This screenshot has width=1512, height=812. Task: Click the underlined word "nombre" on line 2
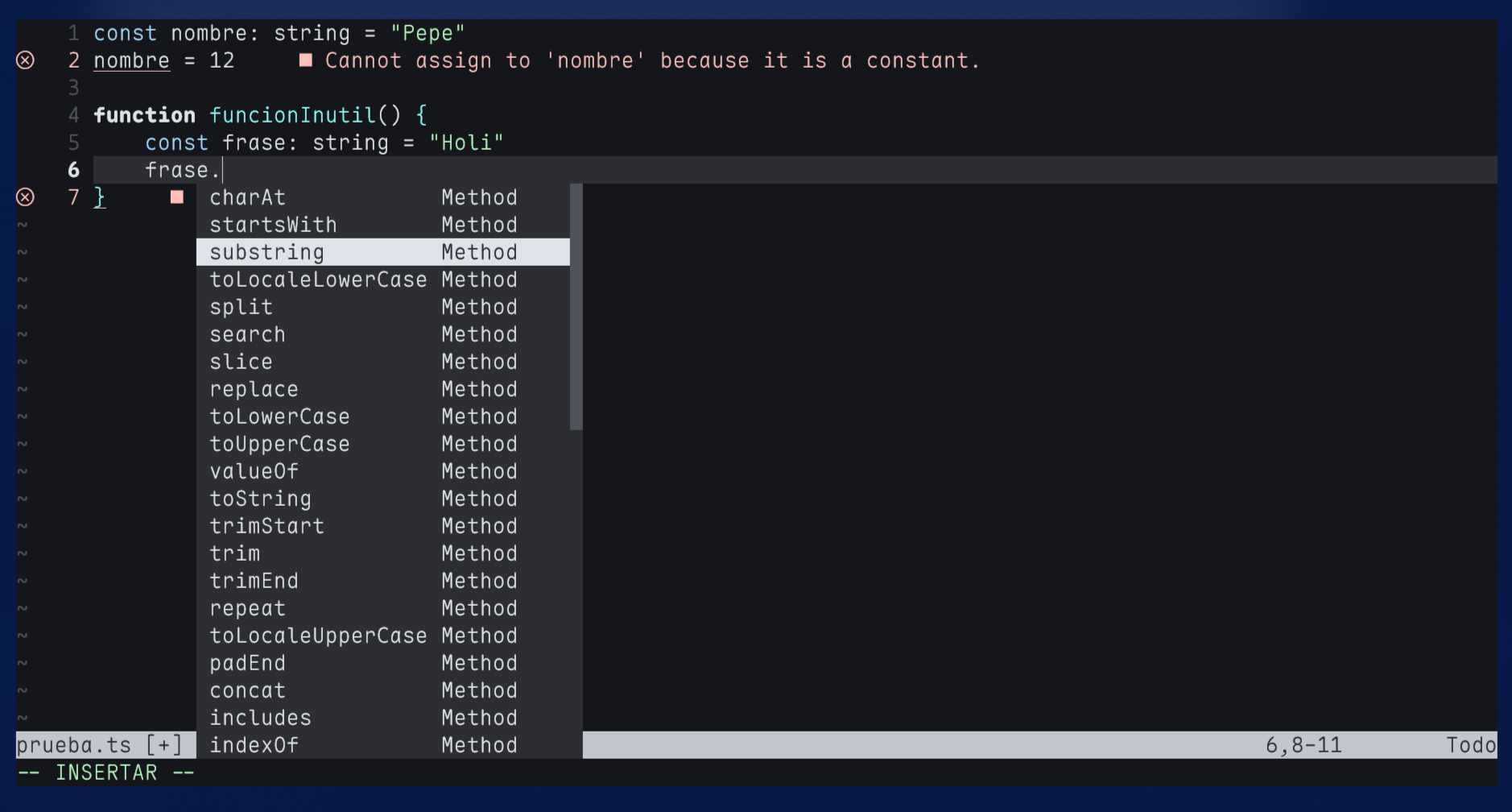point(131,60)
